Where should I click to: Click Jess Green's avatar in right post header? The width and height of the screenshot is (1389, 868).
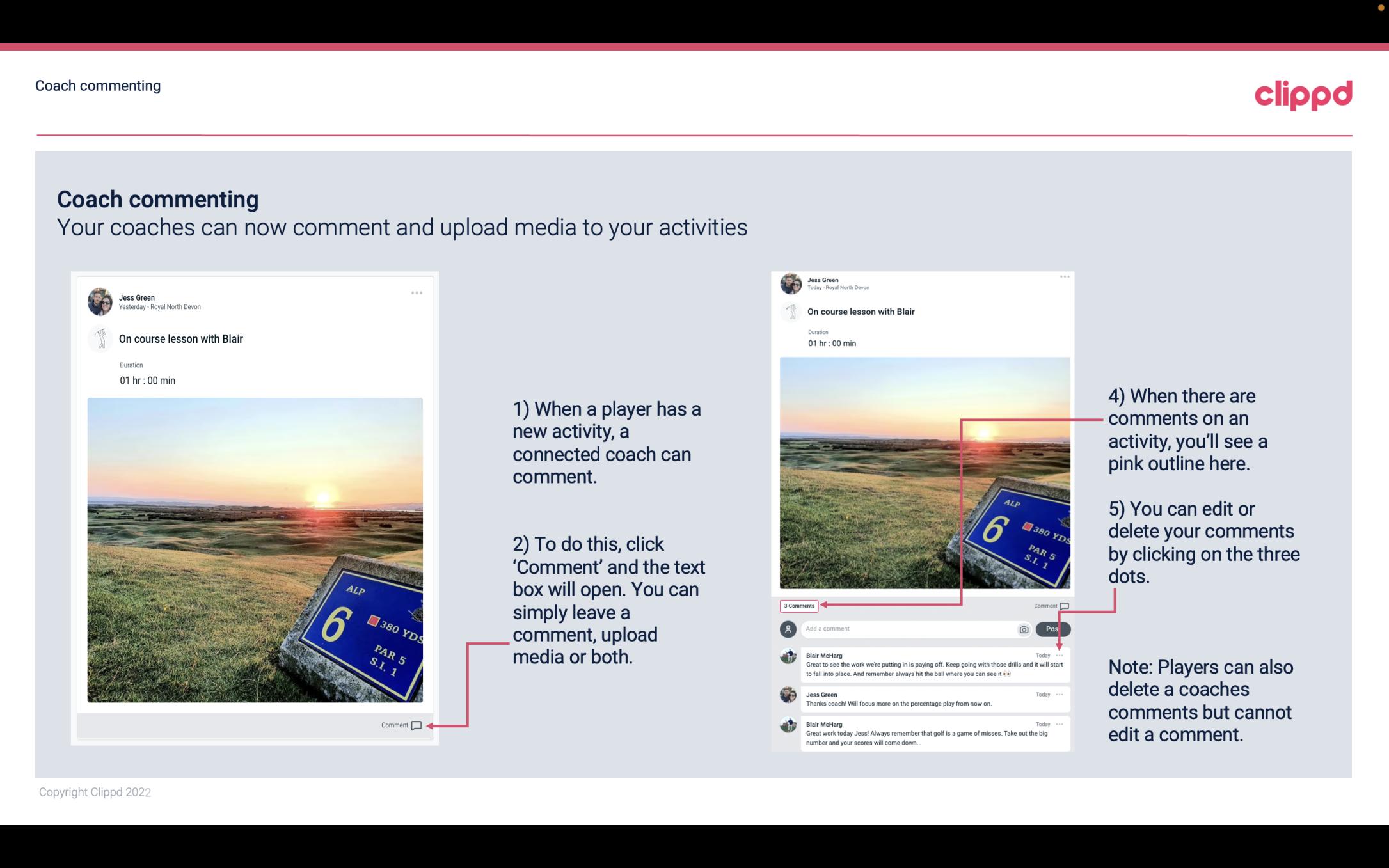click(x=791, y=283)
